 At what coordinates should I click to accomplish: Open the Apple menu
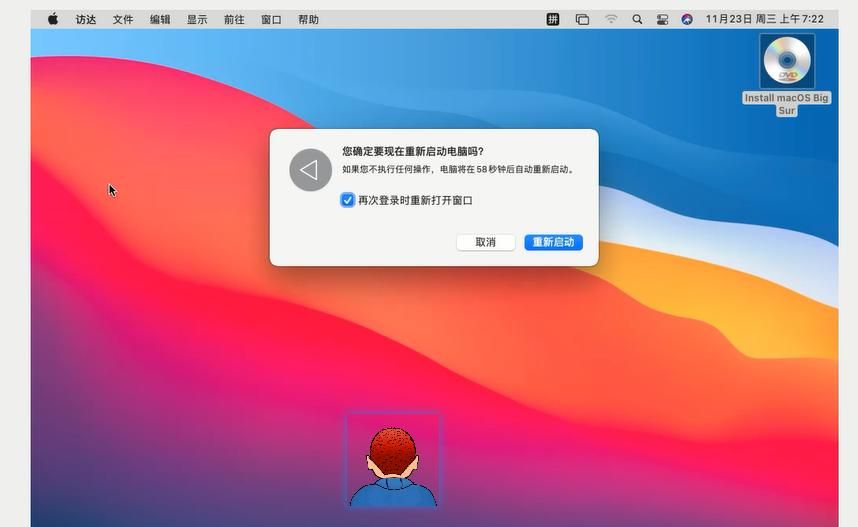(x=53, y=19)
